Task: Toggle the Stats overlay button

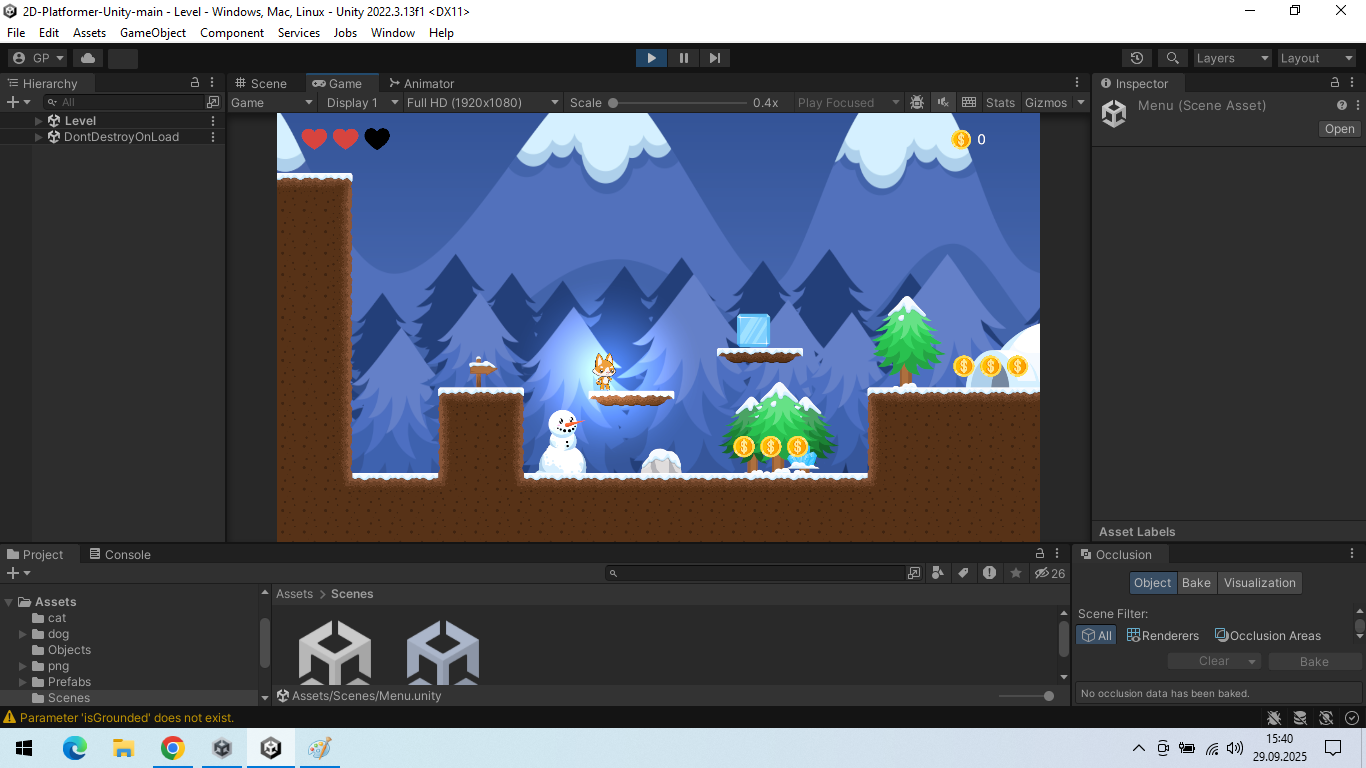Action: [x=1000, y=102]
